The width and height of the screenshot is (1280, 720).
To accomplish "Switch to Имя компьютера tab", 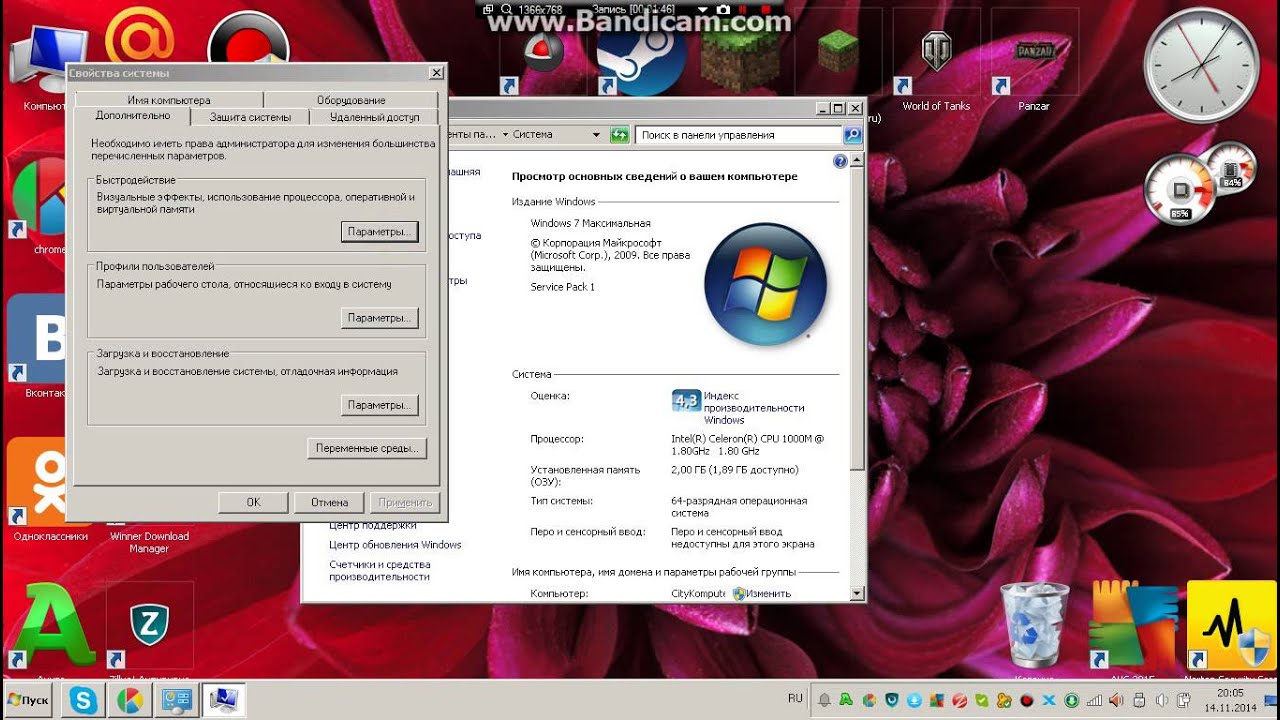I will click(169, 100).
